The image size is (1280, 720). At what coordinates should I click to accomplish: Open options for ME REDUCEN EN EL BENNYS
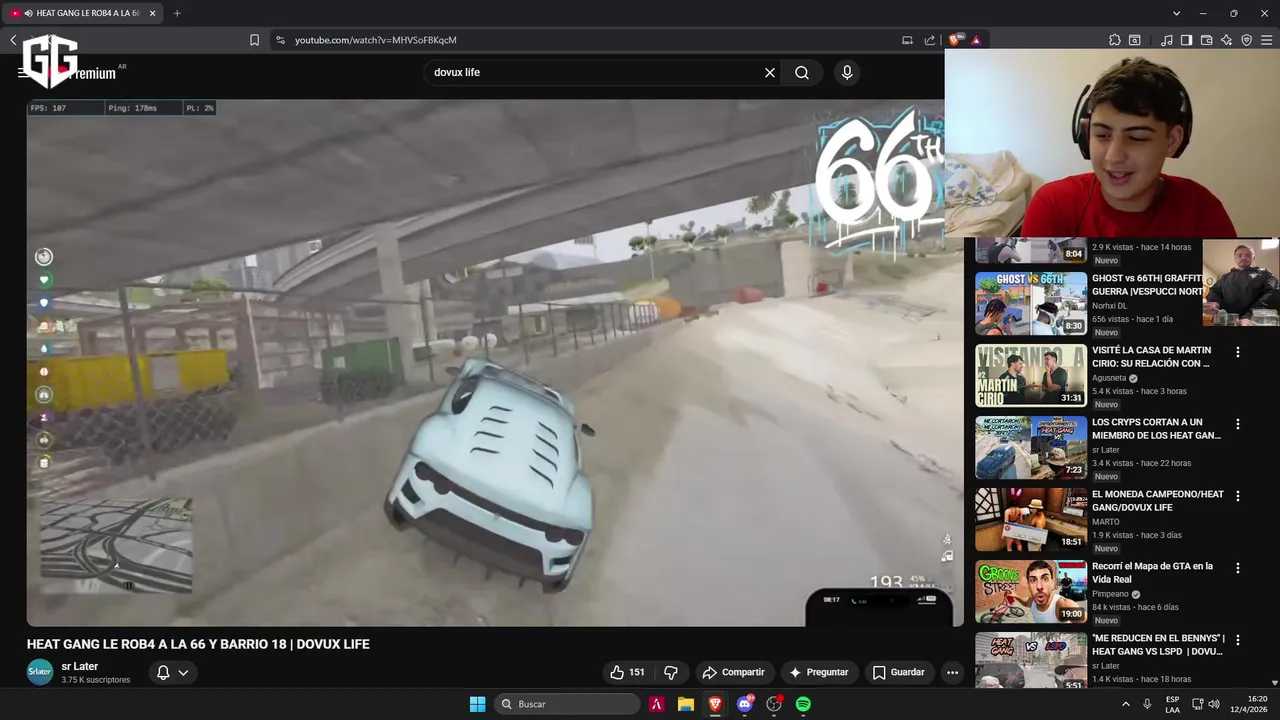1238,640
